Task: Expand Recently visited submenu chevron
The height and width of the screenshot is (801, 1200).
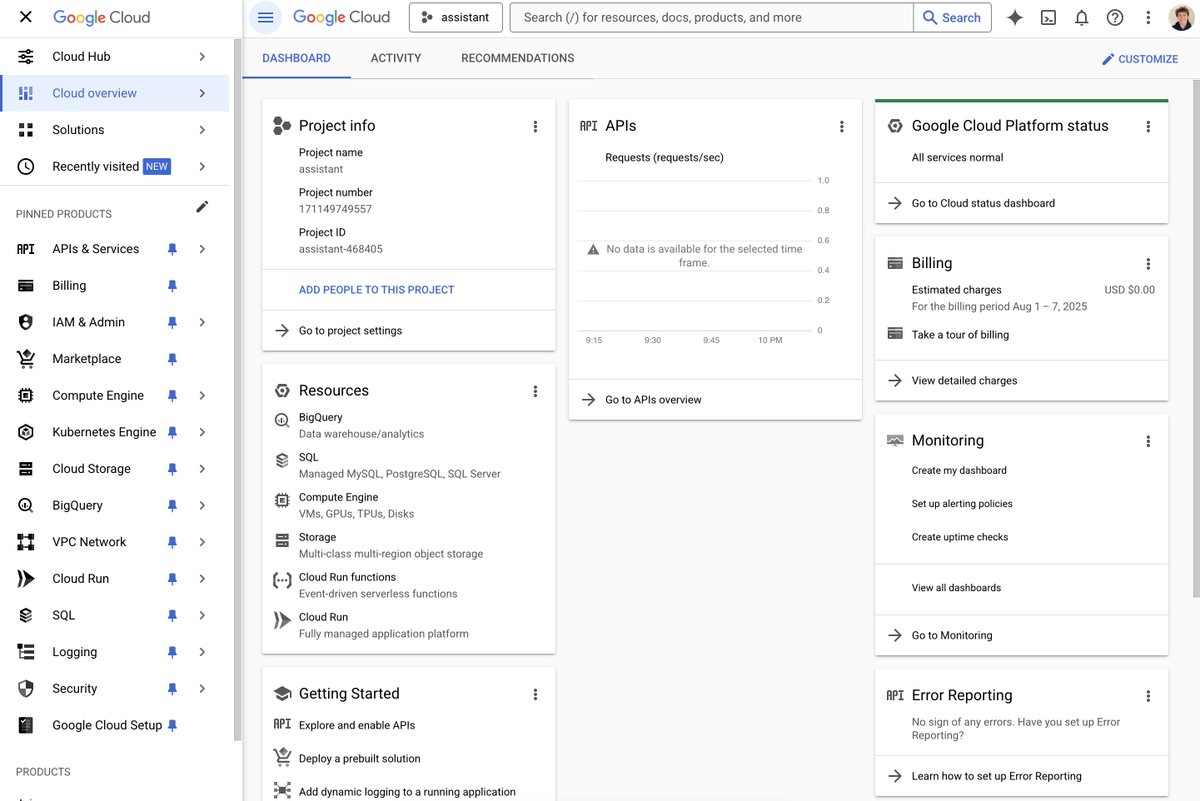Action: tap(202, 166)
